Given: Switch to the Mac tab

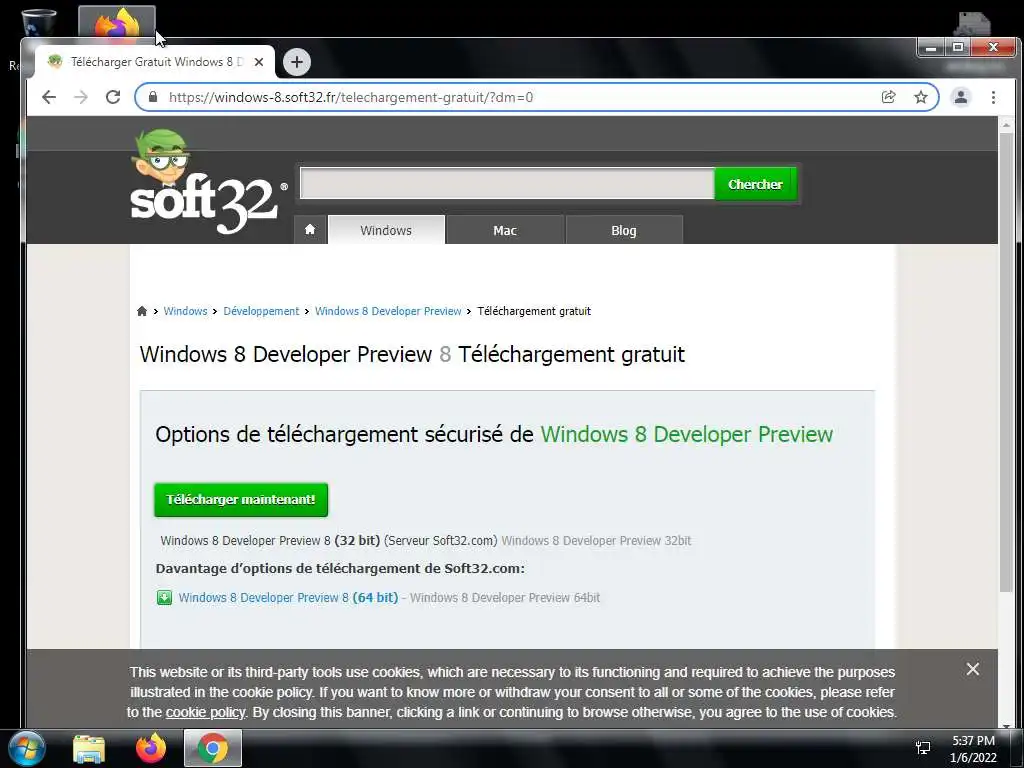Looking at the screenshot, I should pyautogui.click(x=505, y=230).
